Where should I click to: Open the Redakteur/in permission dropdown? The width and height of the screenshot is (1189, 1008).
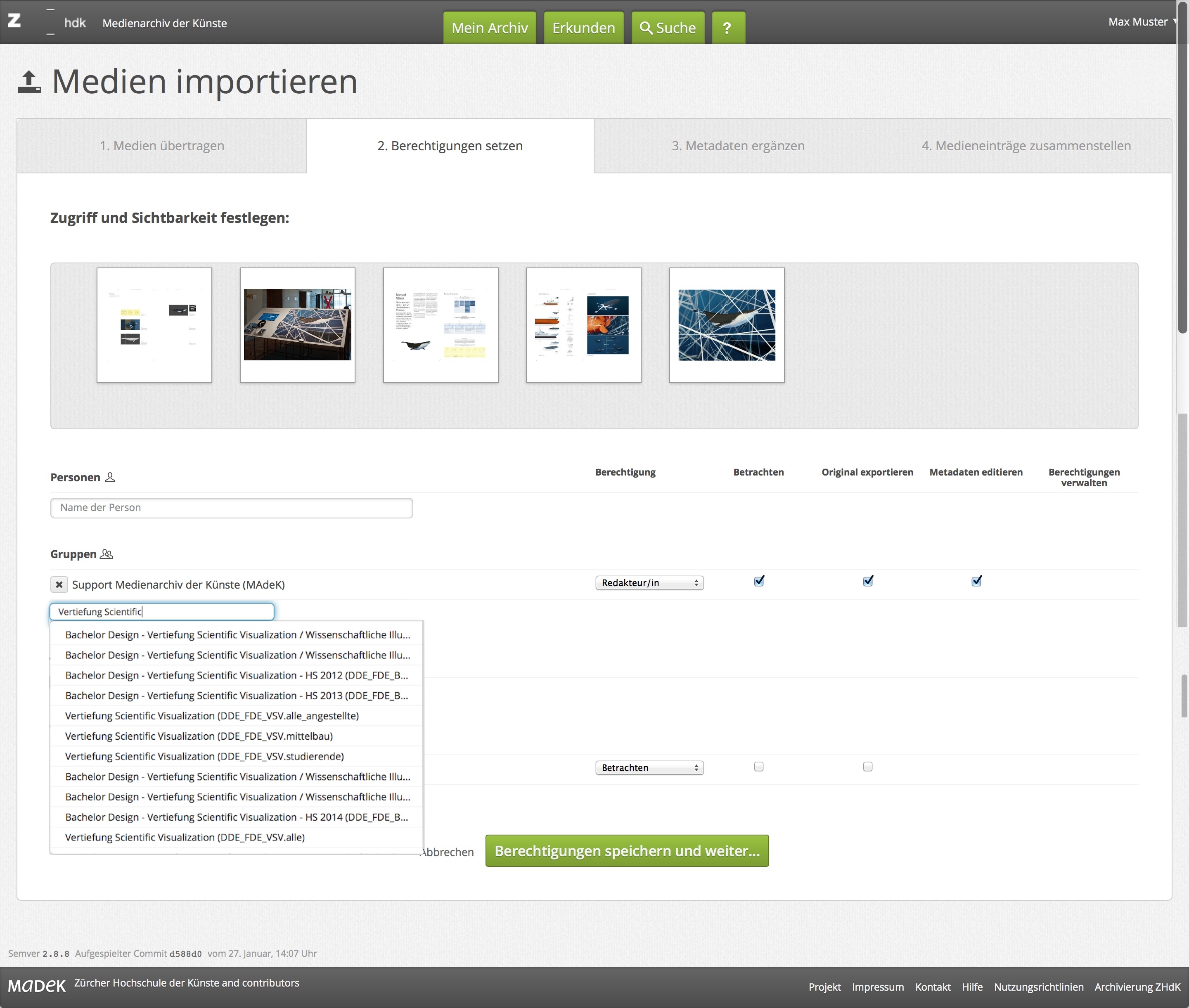649,583
